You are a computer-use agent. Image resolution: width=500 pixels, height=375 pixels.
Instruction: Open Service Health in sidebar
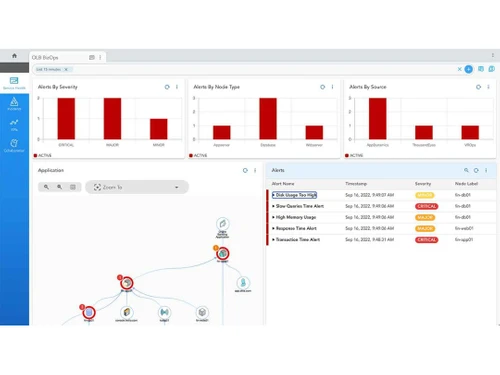coord(14,83)
